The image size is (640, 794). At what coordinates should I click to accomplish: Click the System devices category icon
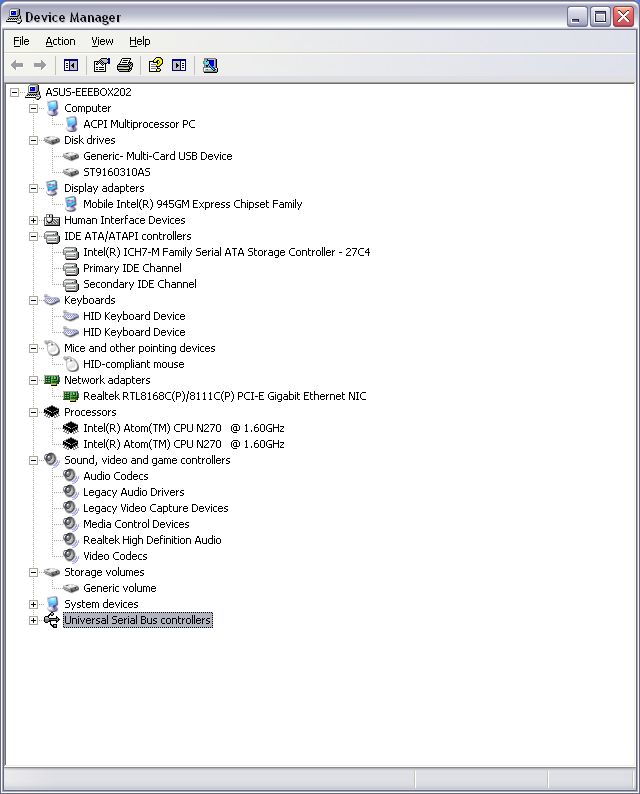52,604
